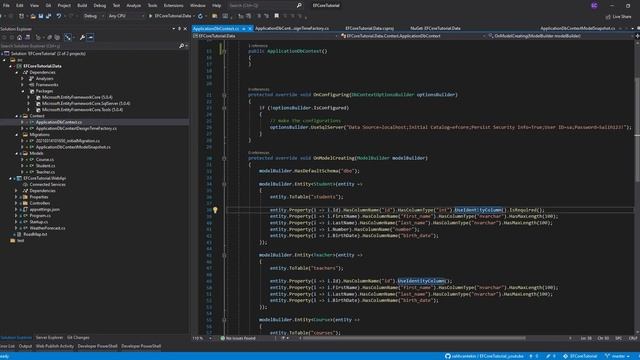Open the Output window tab
This screenshot has height=360, width=640.
[25, 347]
